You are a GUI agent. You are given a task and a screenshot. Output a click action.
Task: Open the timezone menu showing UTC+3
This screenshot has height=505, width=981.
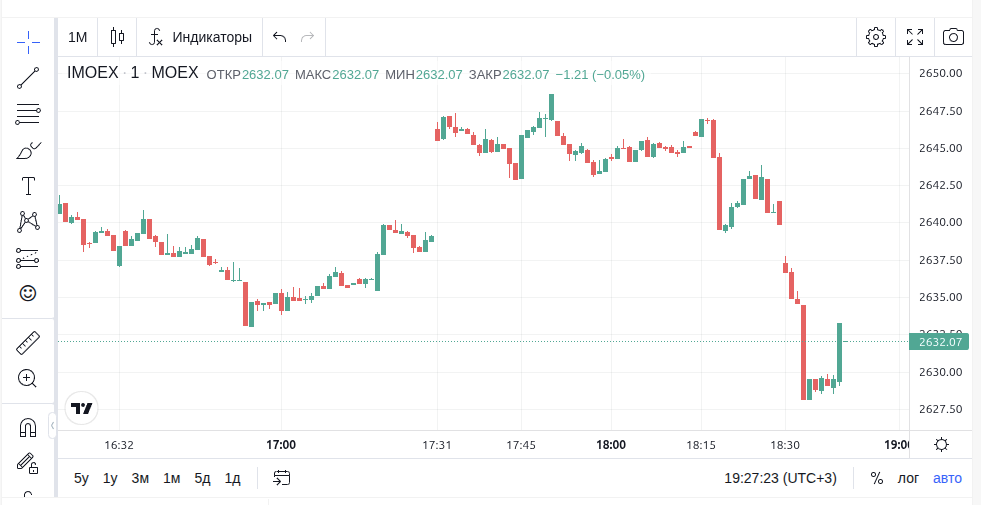coord(780,478)
